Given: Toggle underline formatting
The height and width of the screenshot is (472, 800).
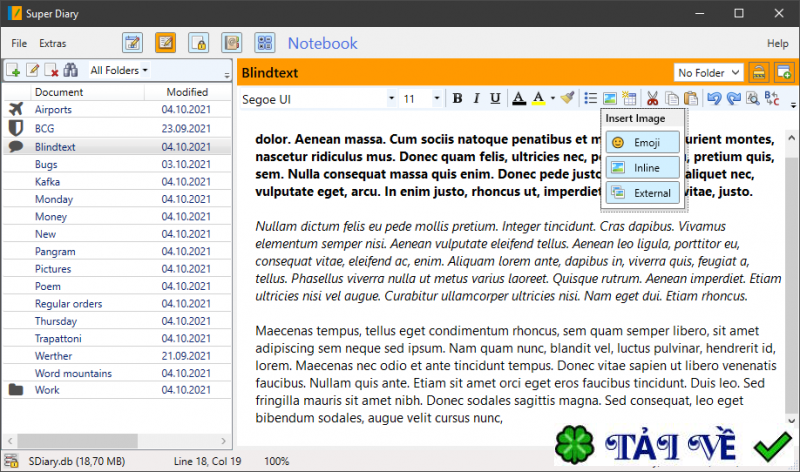Looking at the screenshot, I should [495, 98].
